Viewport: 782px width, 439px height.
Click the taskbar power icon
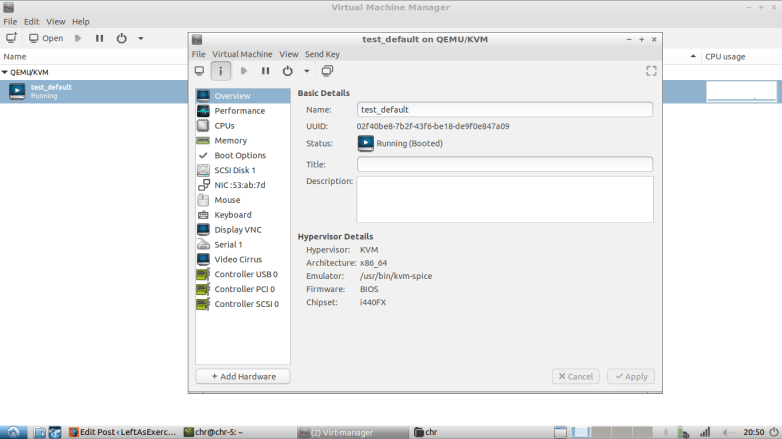coord(774,432)
